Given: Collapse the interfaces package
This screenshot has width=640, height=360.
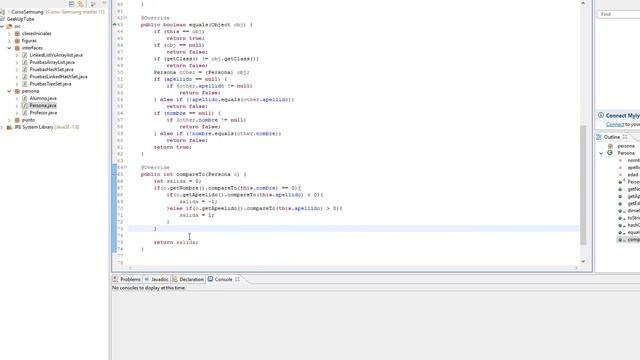Looking at the screenshot, I should [9, 48].
